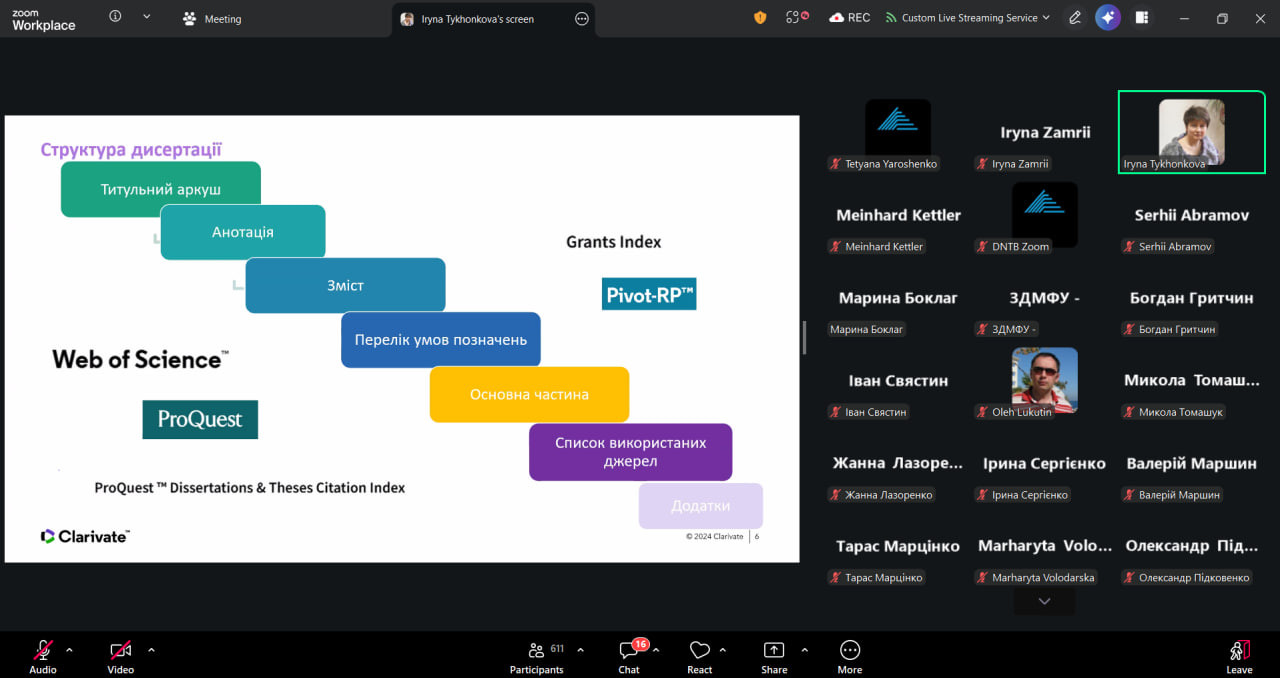Click the encryption shield icon

[760, 18]
